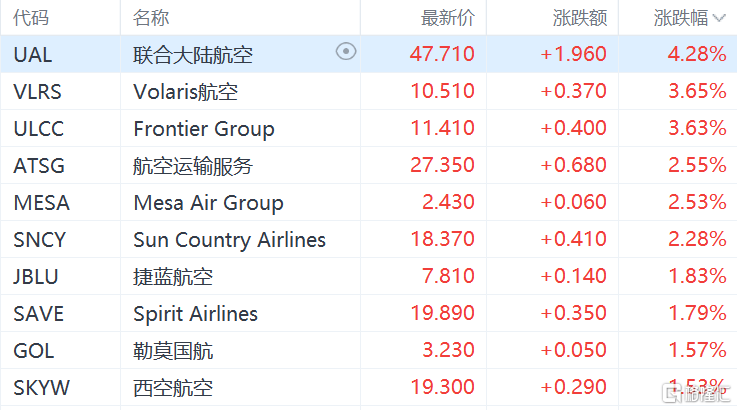Open Spirit Airlines stock name
This screenshot has width=737, height=410.
(x=196, y=313)
